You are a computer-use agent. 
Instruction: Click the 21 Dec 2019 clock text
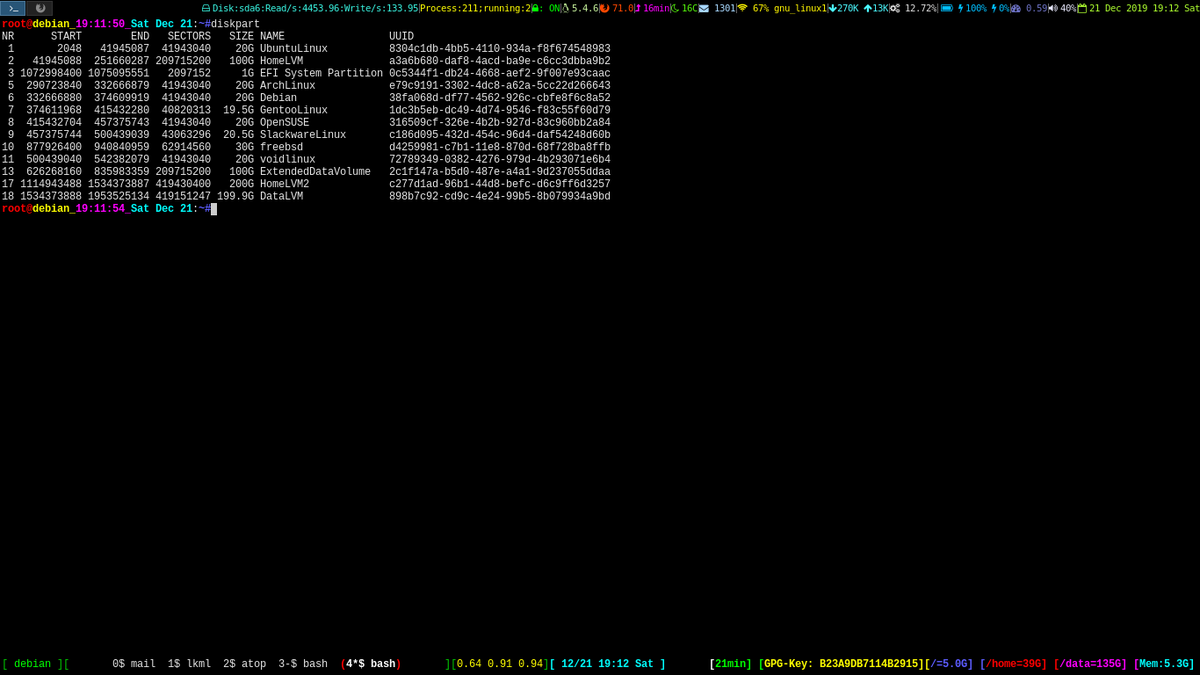(x=1144, y=8)
